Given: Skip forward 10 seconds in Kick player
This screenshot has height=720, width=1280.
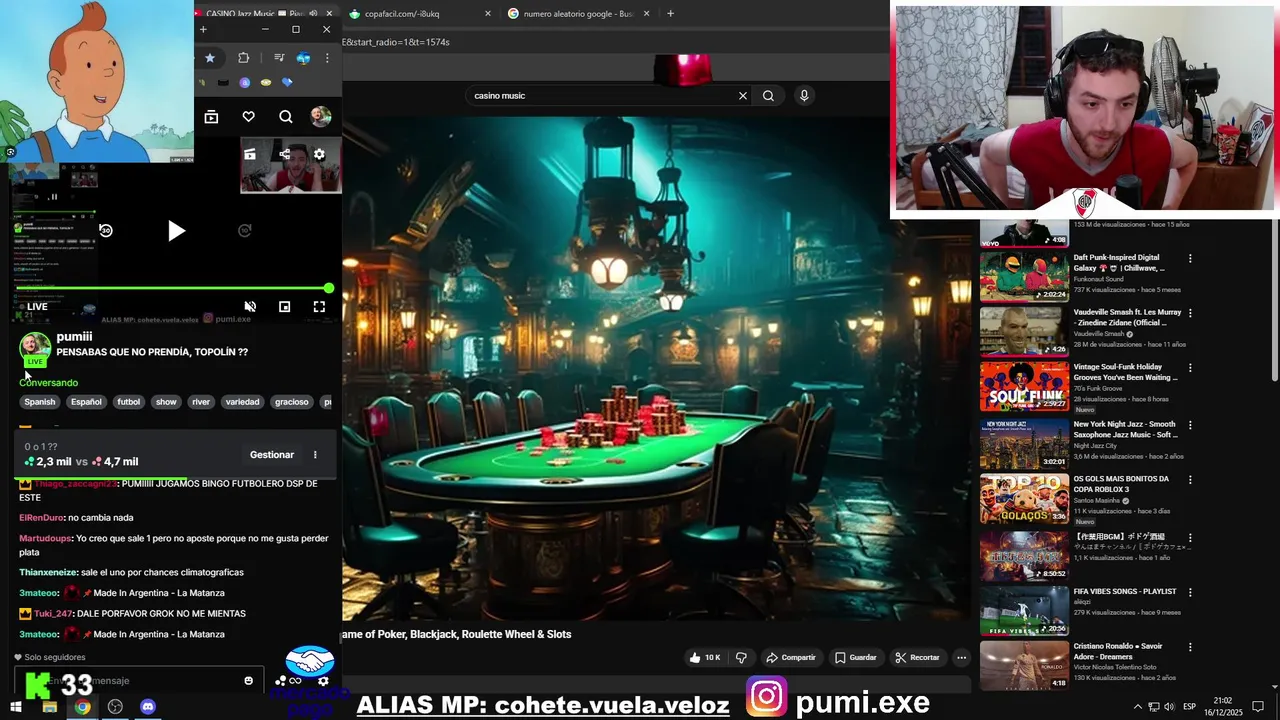Looking at the screenshot, I should pyautogui.click(x=244, y=231).
